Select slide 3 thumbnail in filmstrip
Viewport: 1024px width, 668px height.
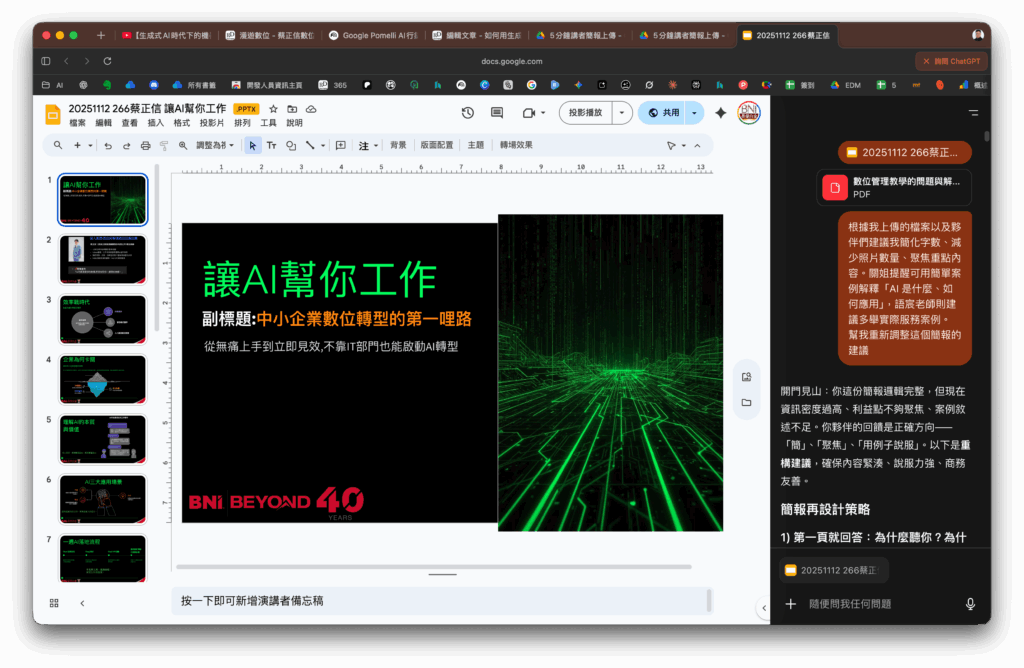point(102,319)
